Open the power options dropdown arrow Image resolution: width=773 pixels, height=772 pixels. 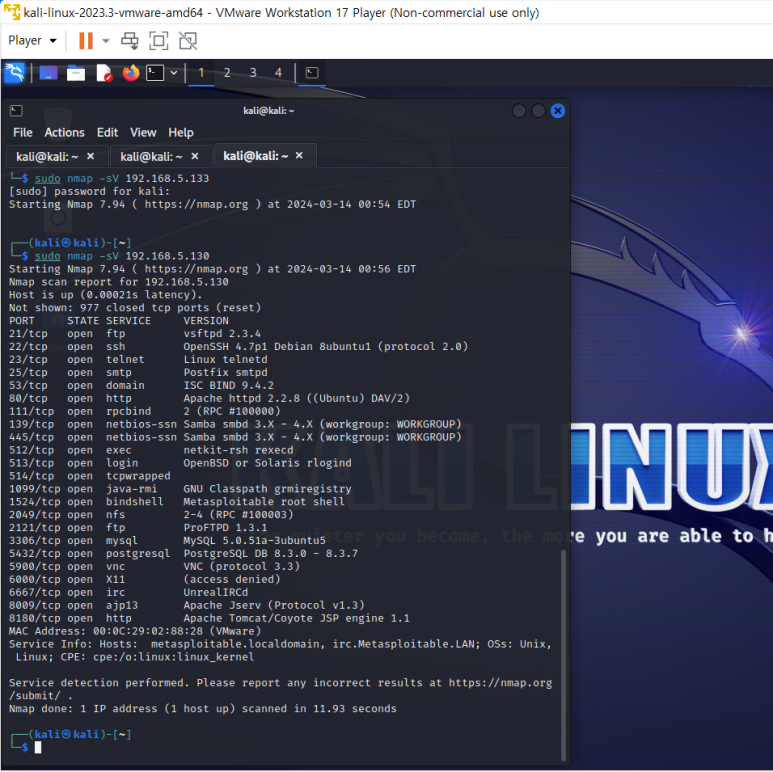pyautogui.click(x=105, y=40)
